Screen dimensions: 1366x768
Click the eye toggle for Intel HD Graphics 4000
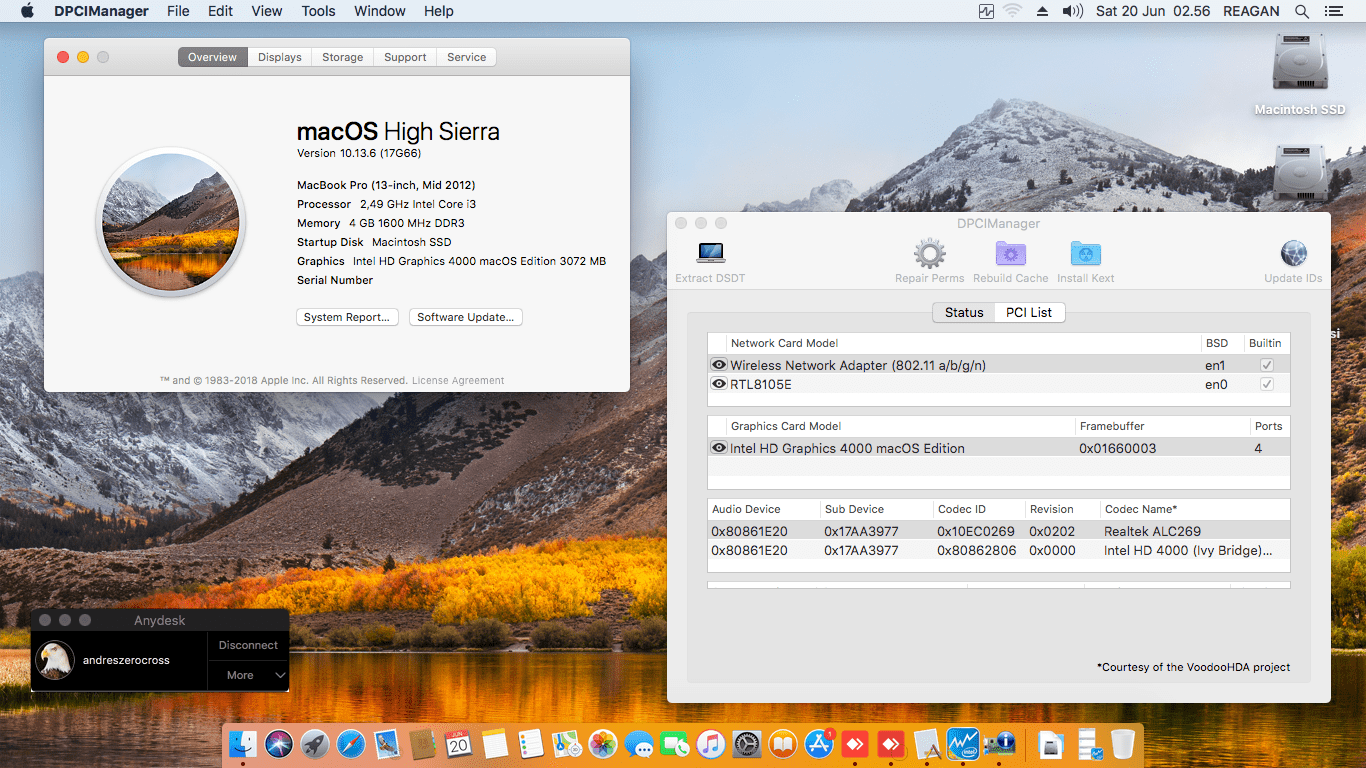(x=719, y=448)
